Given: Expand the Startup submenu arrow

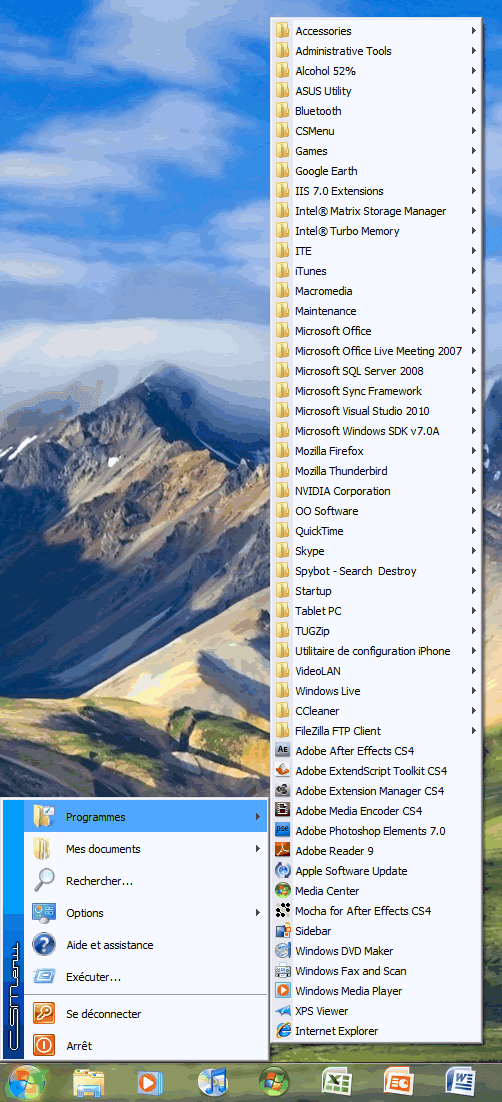Looking at the screenshot, I should coord(475,591).
